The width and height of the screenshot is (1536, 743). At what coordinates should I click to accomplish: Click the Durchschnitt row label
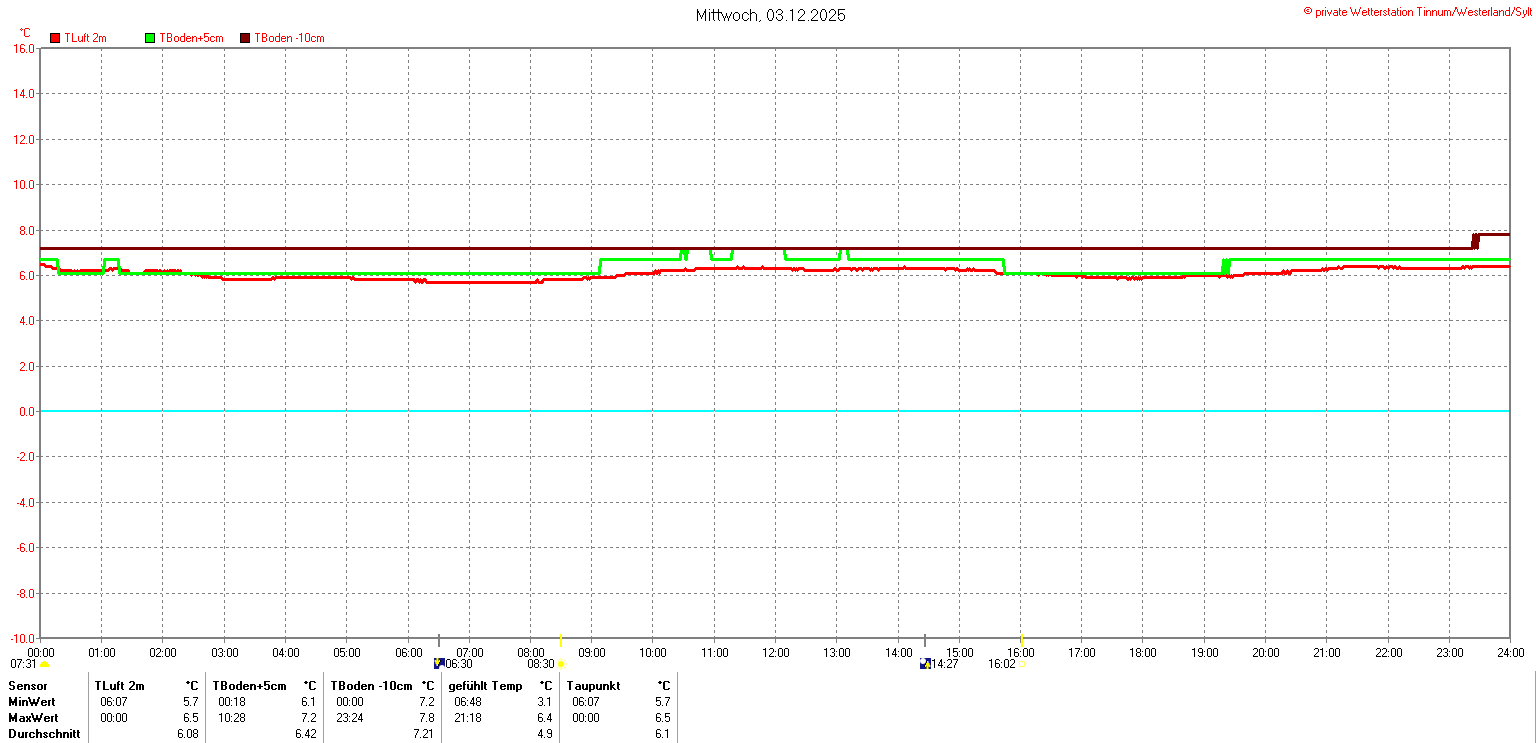[44, 734]
